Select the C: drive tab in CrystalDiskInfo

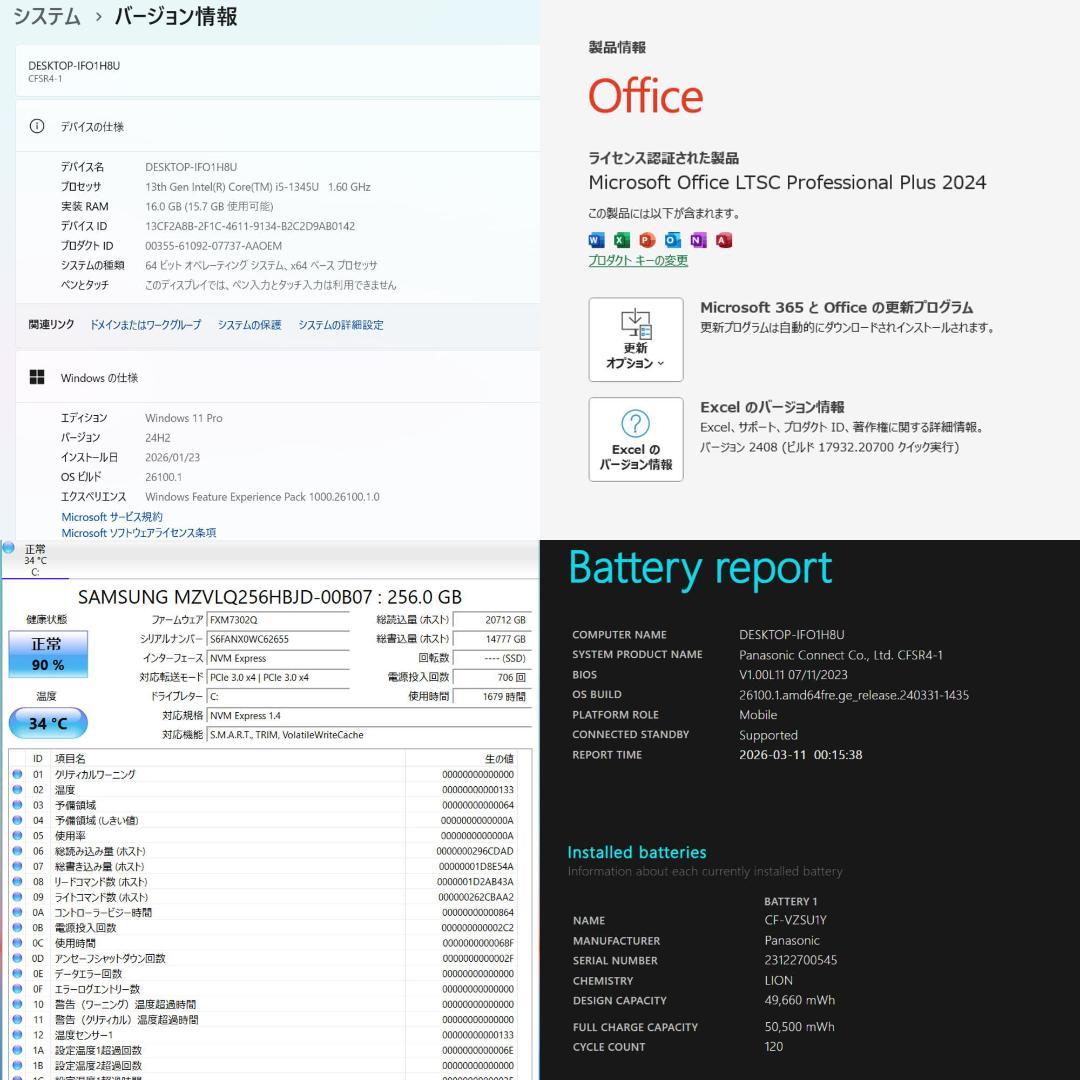coord(35,561)
